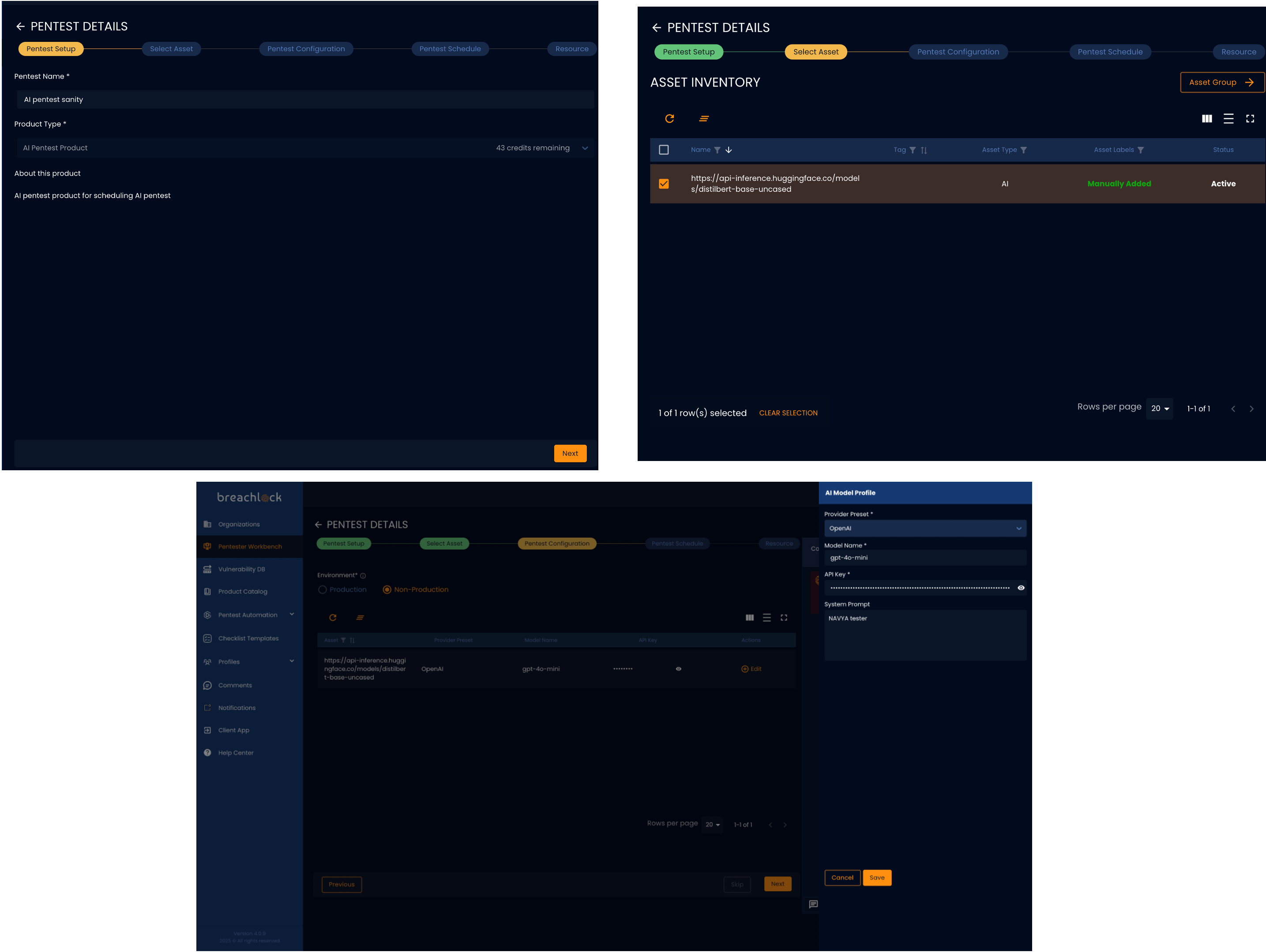Select Pentest Setup step in first panel
Viewport: 1266px width, 952px height.
click(x=51, y=49)
